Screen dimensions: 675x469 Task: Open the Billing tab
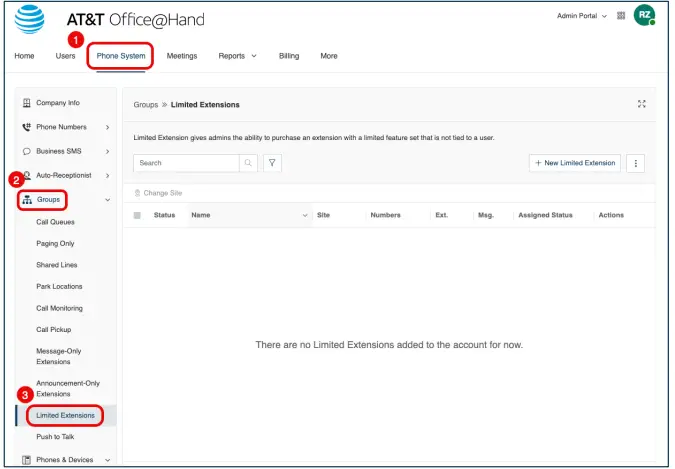[x=289, y=56]
